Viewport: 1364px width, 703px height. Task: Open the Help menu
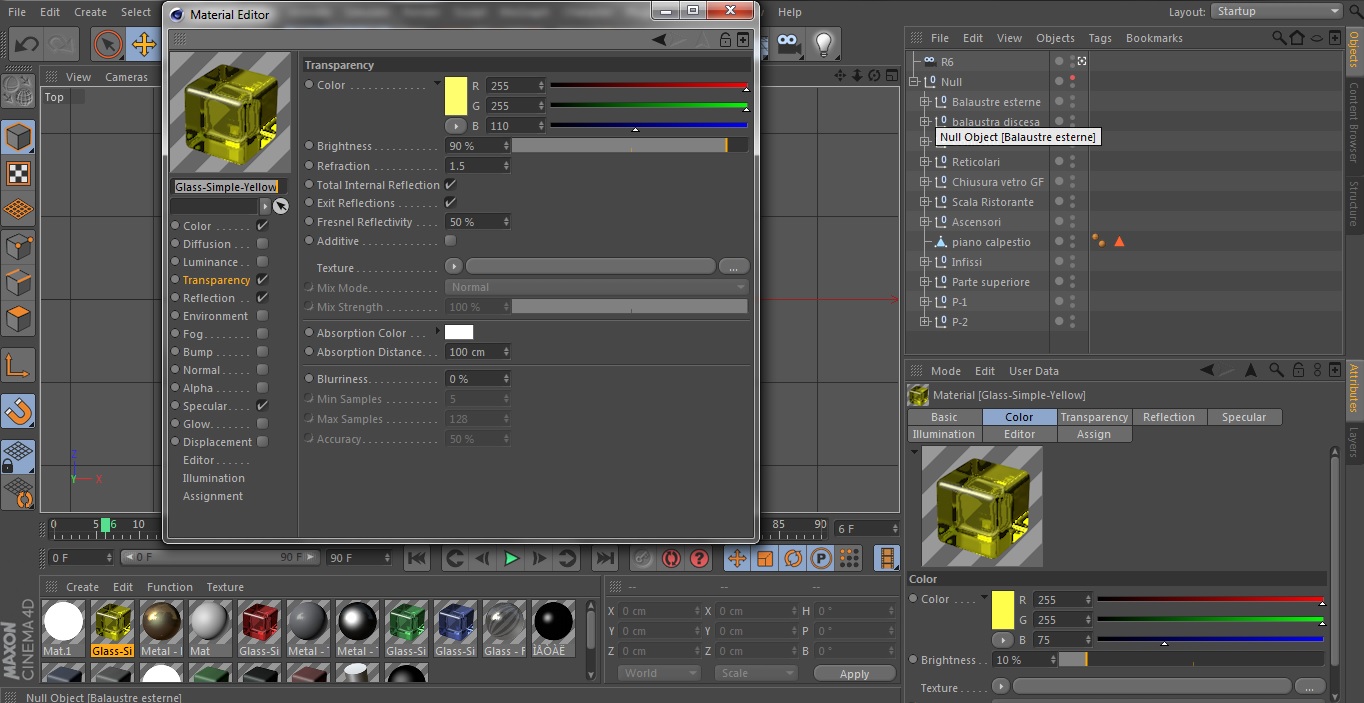pyautogui.click(x=790, y=12)
